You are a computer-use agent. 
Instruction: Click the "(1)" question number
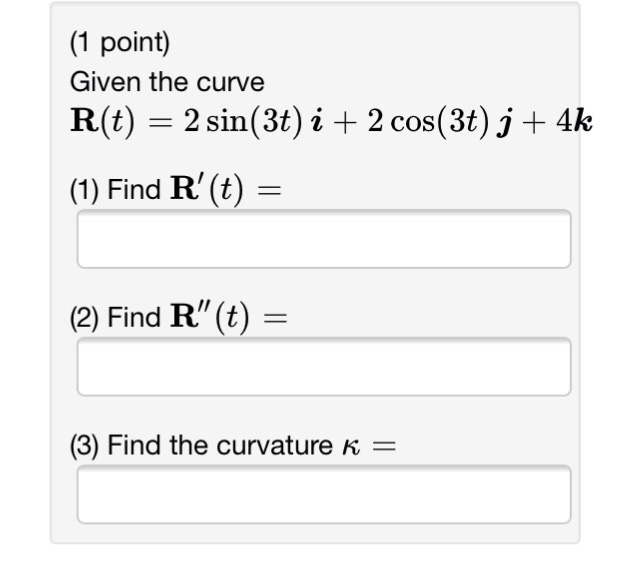pyautogui.click(x=84, y=190)
